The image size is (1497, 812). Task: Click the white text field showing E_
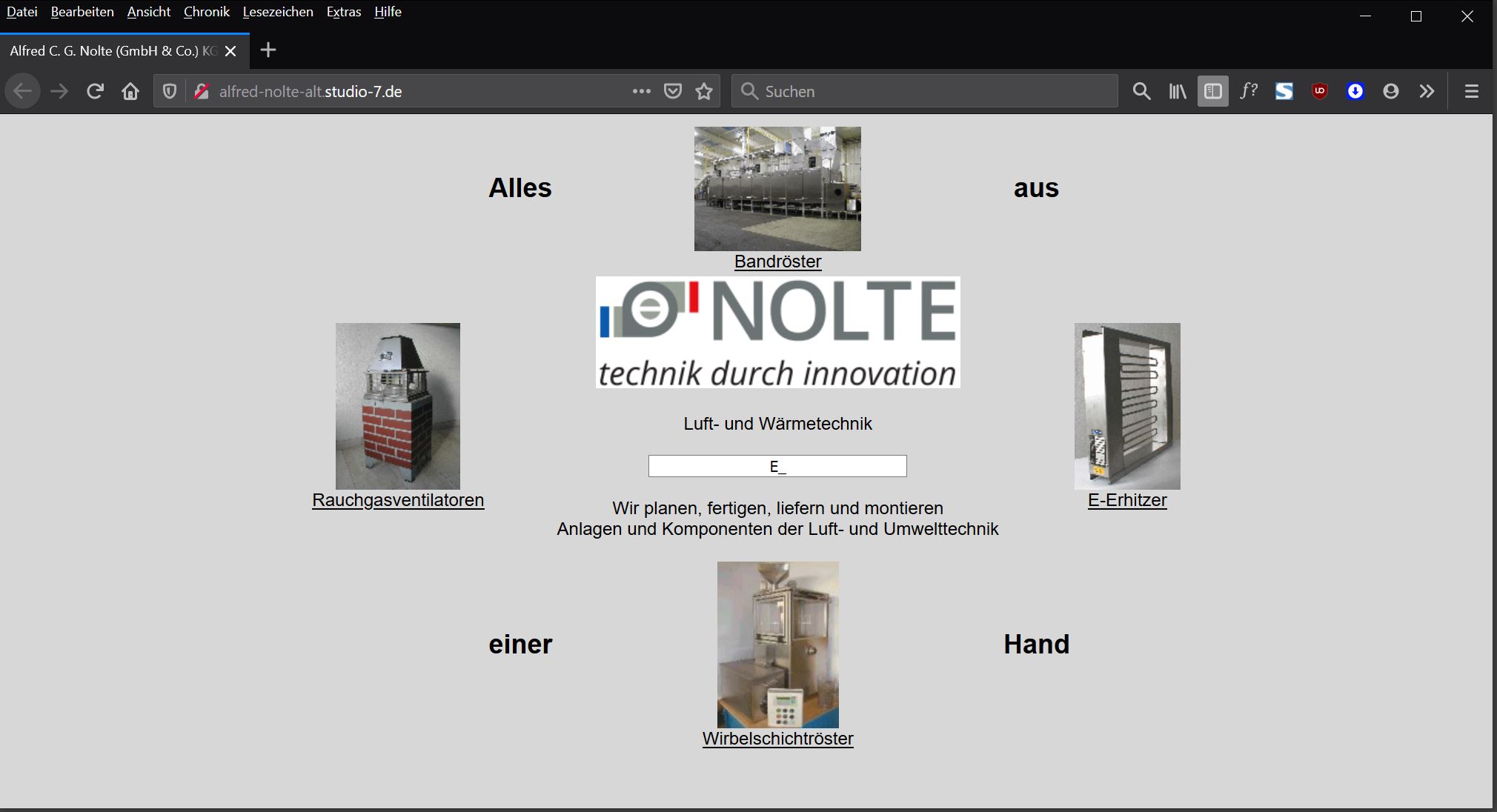click(x=777, y=466)
